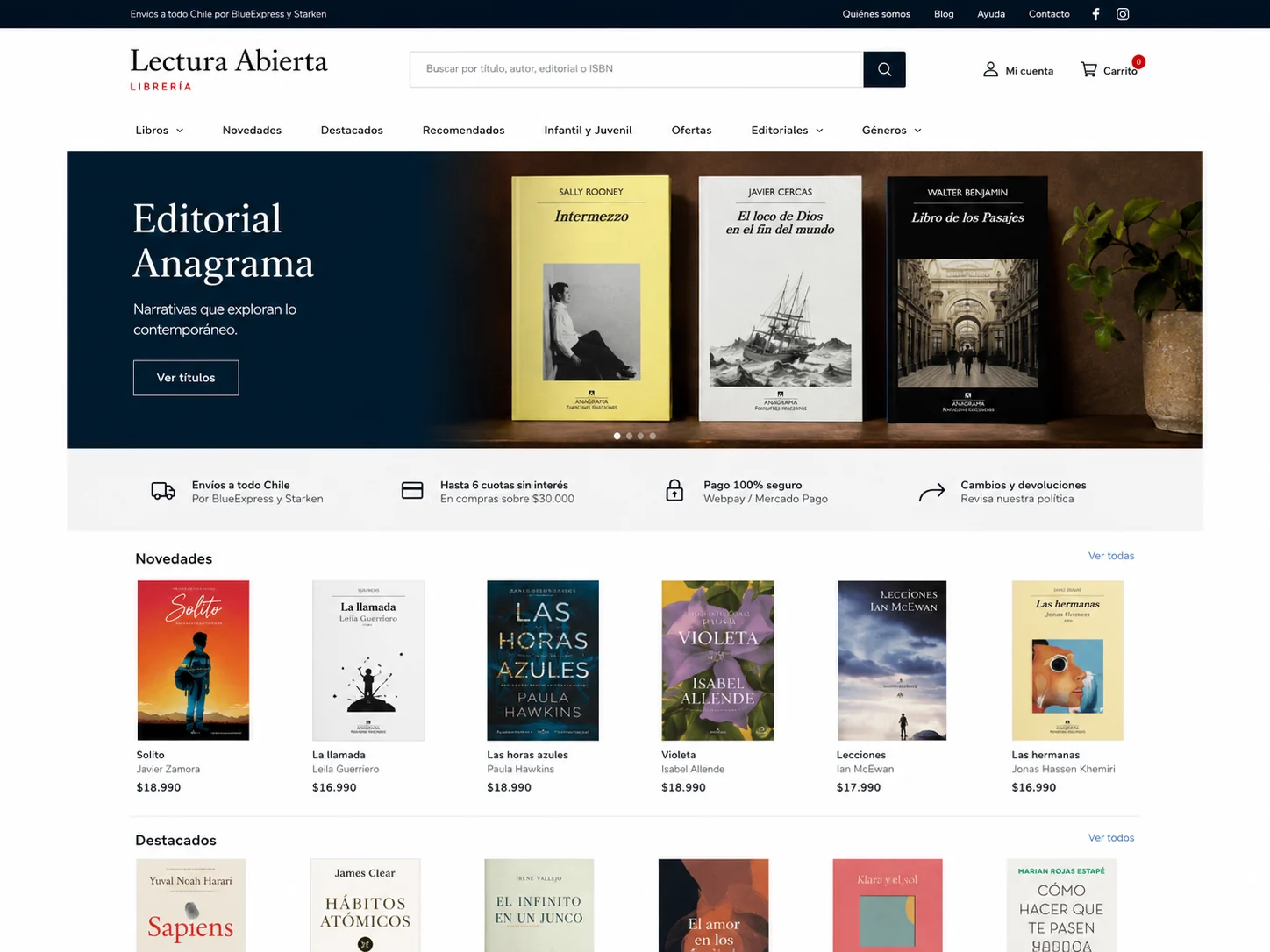This screenshot has width=1270, height=952.
Task: Open the Quiénes somos link
Action: 876,14
